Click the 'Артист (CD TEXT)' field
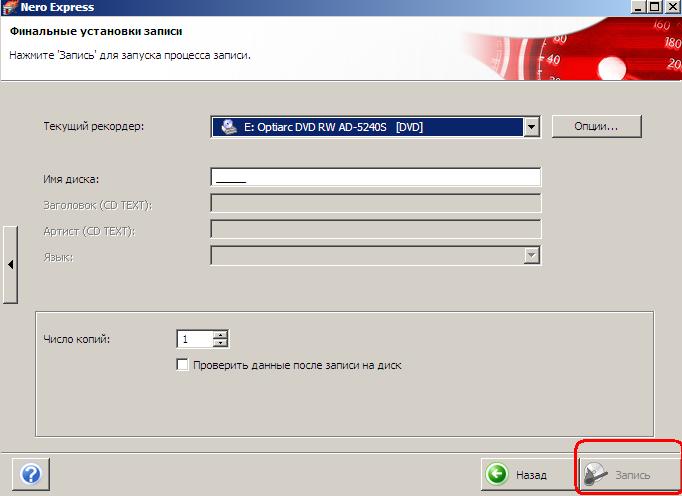The width and height of the screenshot is (682, 496). click(375, 230)
